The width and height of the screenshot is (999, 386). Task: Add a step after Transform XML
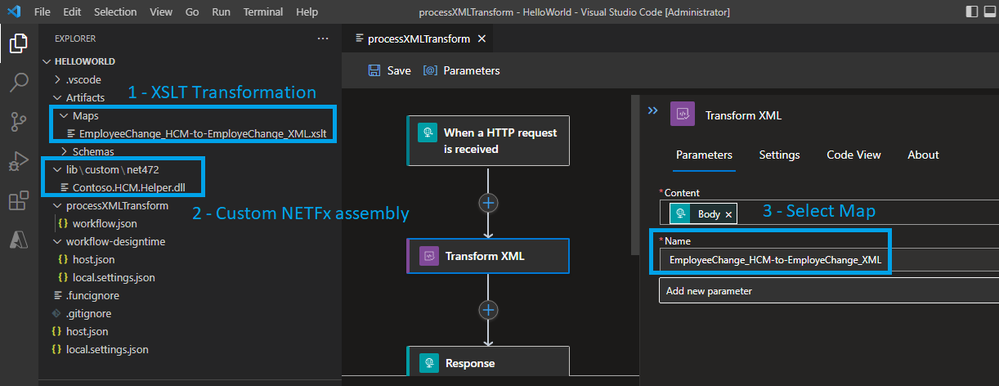[x=488, y=310]
